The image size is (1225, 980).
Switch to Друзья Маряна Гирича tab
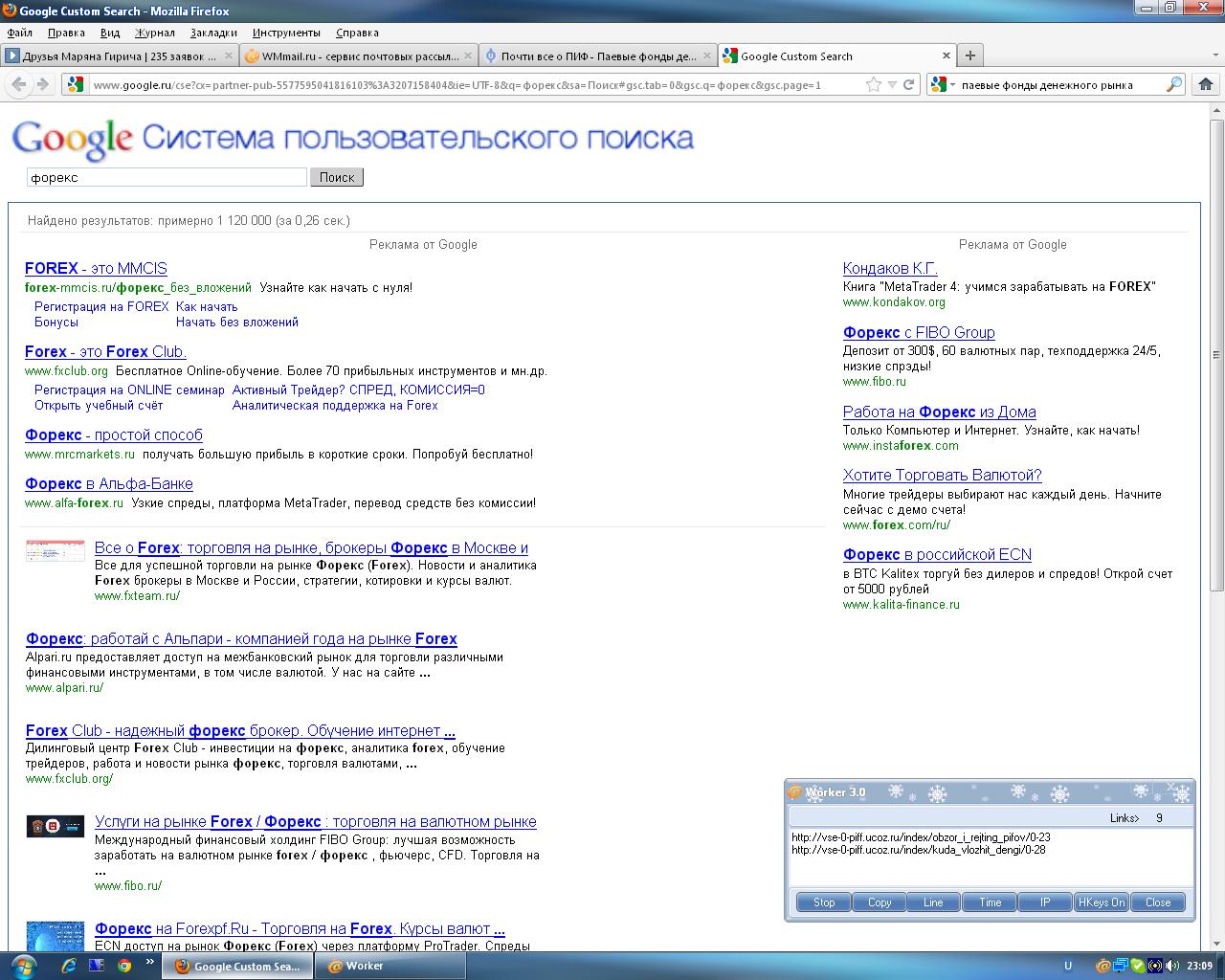[119, 56]
